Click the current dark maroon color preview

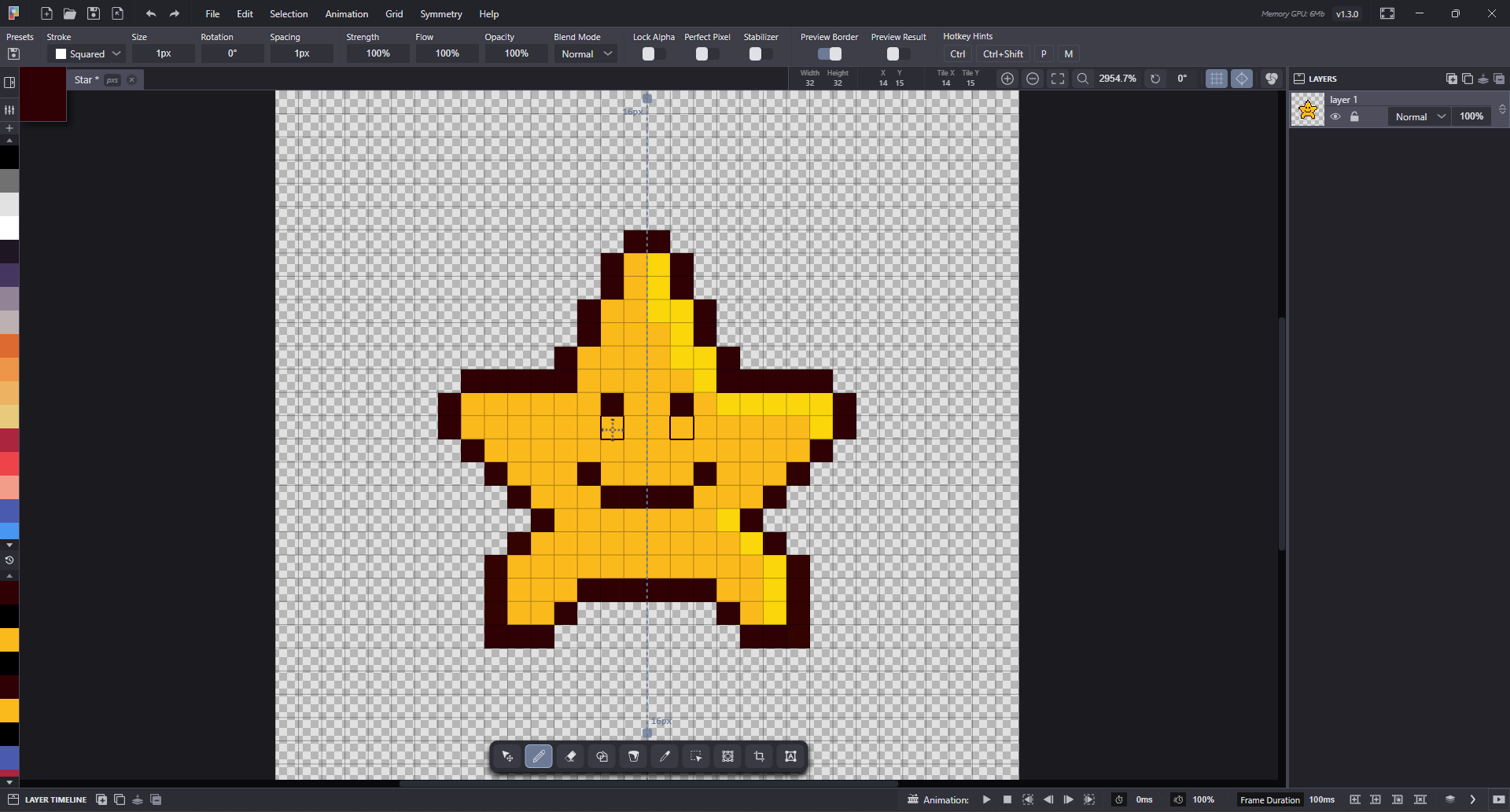(43, 94)
